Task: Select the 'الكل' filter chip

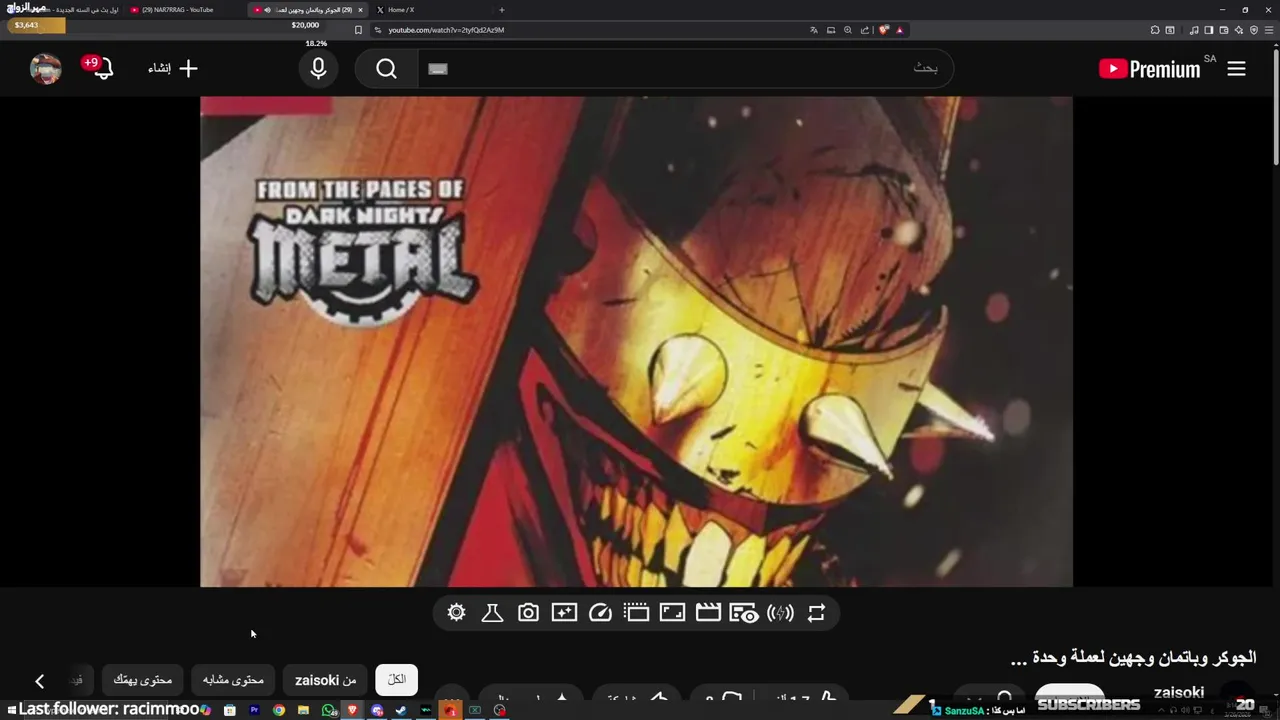Action: [397, 680]
